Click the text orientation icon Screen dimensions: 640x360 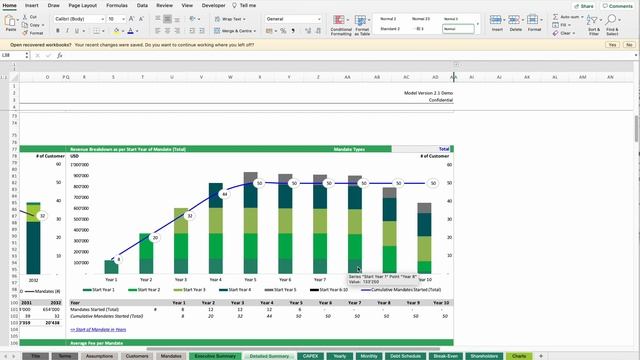click(x=193, y=19)
